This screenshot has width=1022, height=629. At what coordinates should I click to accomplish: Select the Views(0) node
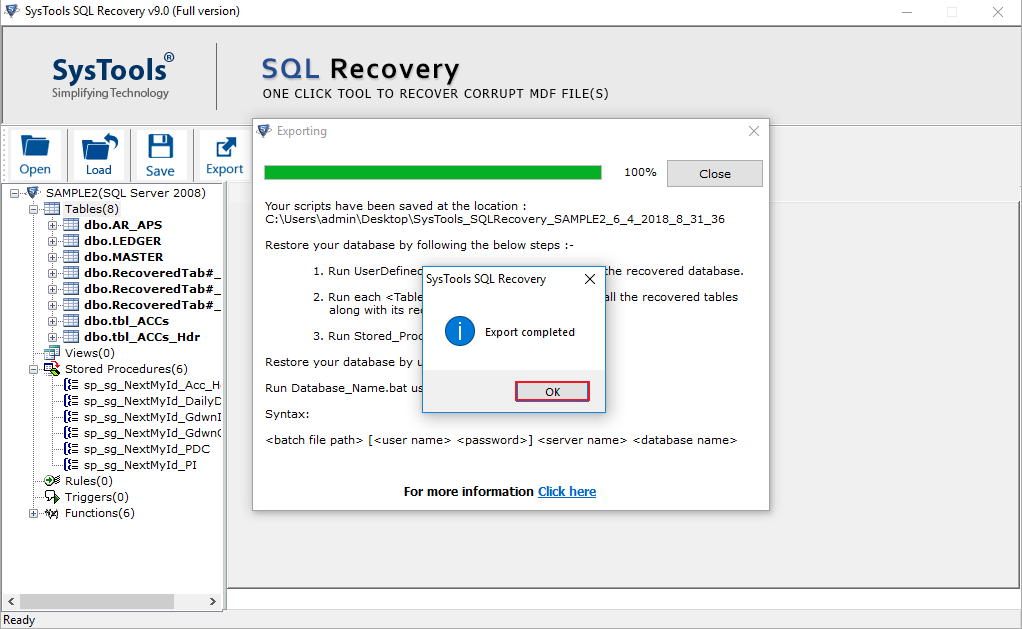[x=90, y=353]
